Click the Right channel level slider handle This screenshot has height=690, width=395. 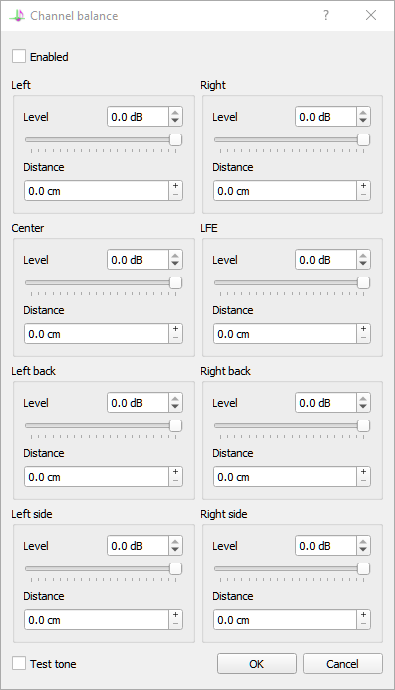click(363, 139)
